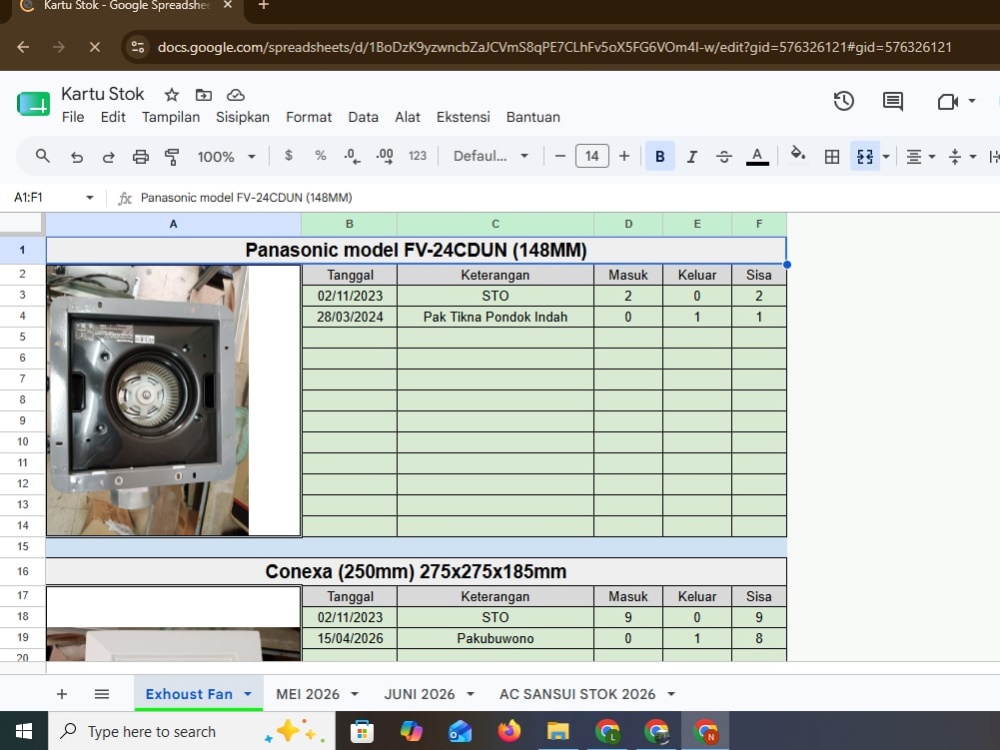
Task: Open the Edit menu
Action: point(113,117)
